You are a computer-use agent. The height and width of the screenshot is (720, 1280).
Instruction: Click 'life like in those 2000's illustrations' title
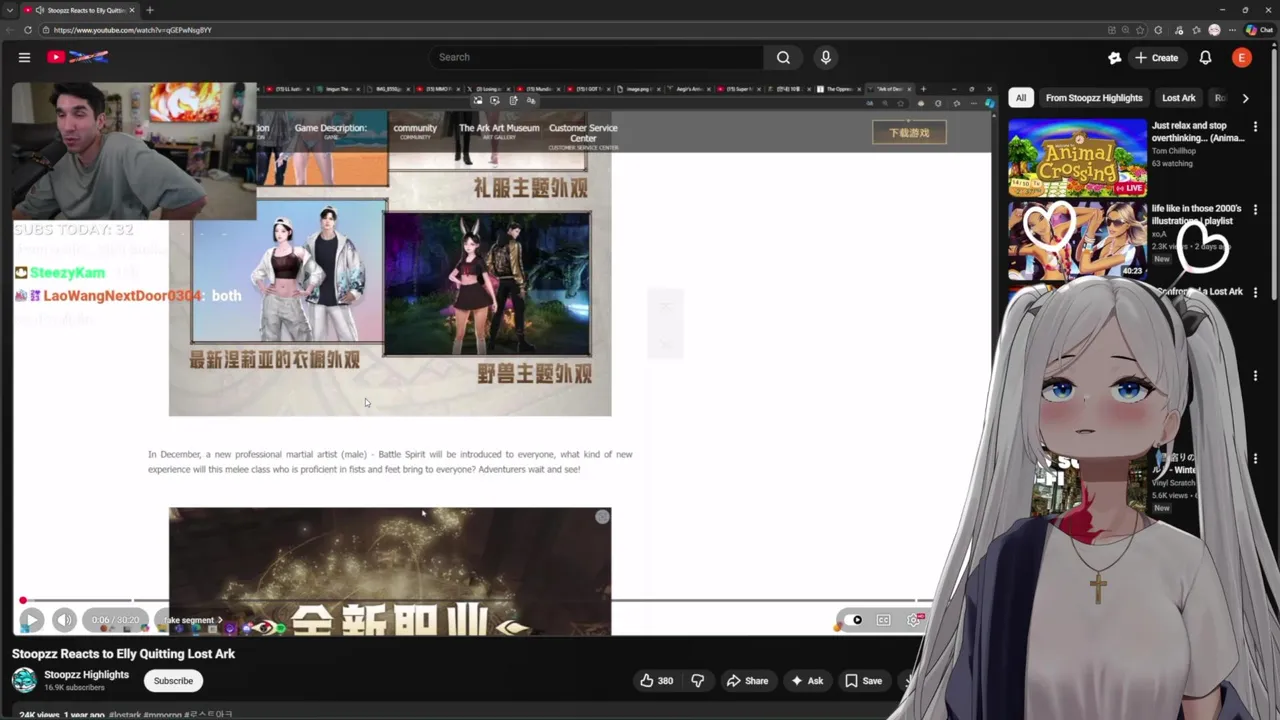click(1197, 215)
